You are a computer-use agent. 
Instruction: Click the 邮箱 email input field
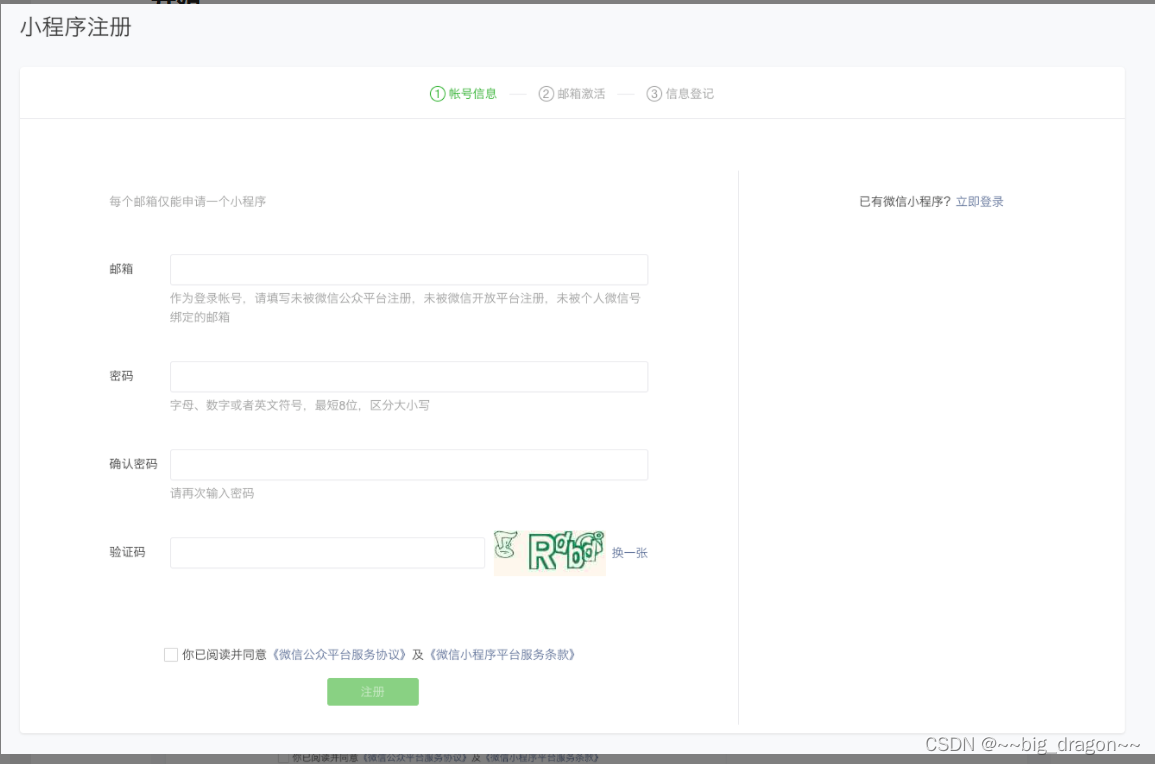click(409, 270)
